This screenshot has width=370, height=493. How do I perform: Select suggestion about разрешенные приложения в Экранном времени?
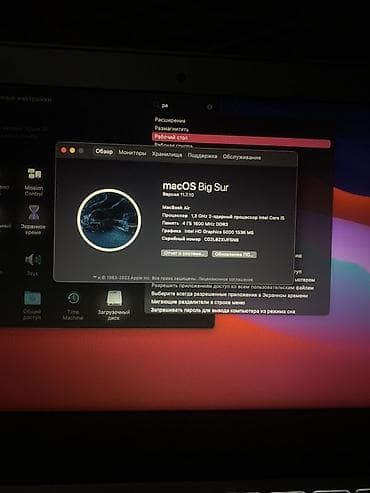(229, 295)
